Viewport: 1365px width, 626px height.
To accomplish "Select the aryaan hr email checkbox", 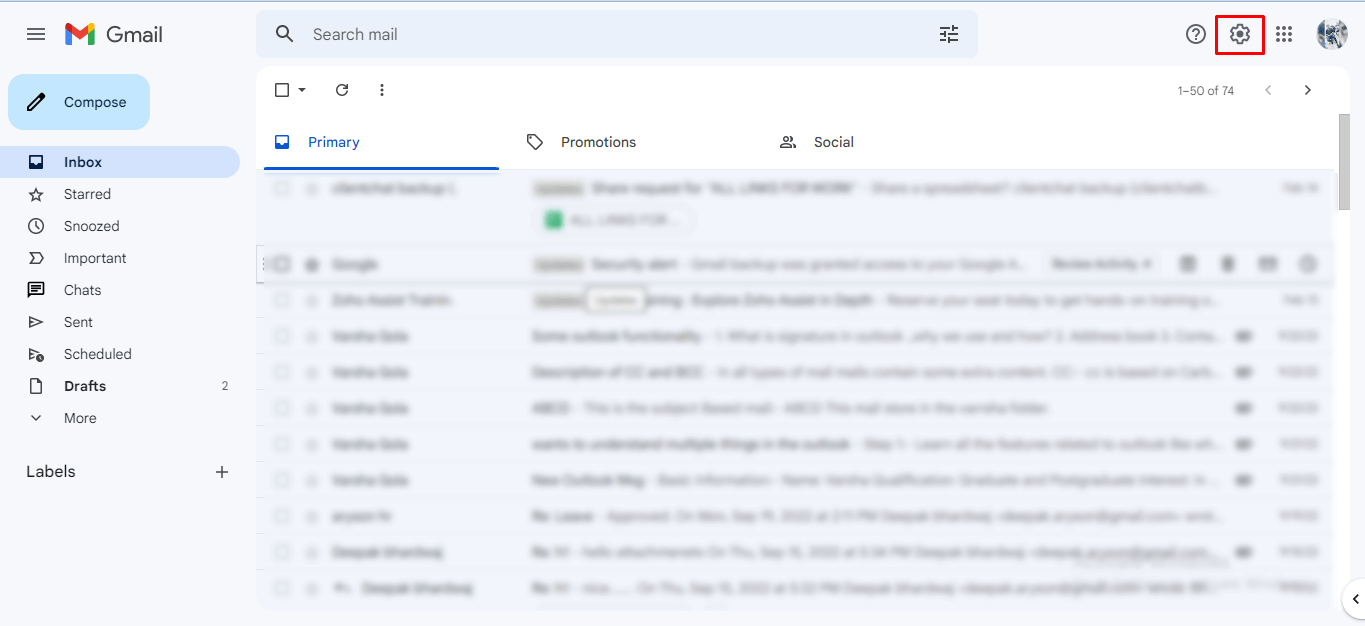I will point(282,516).
